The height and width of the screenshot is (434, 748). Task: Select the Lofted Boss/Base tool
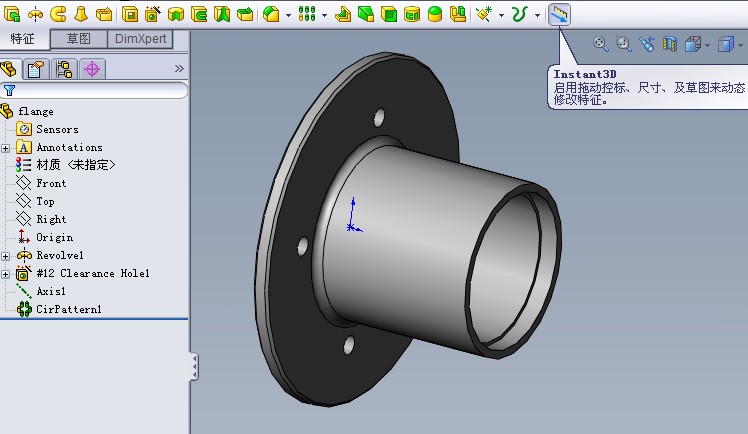coord(81,14)
